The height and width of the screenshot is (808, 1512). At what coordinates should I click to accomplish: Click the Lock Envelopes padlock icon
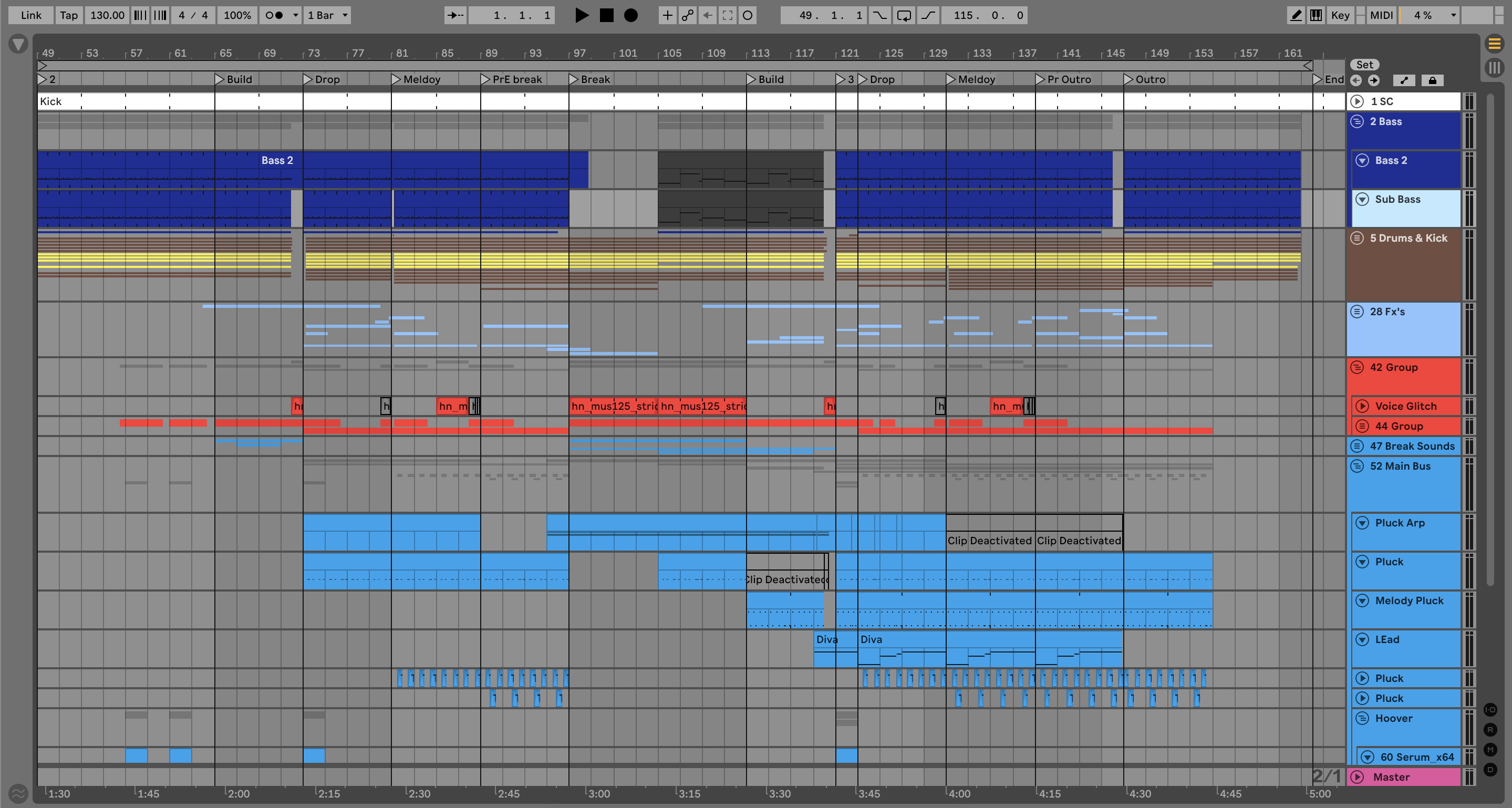tap(1432, 80)
